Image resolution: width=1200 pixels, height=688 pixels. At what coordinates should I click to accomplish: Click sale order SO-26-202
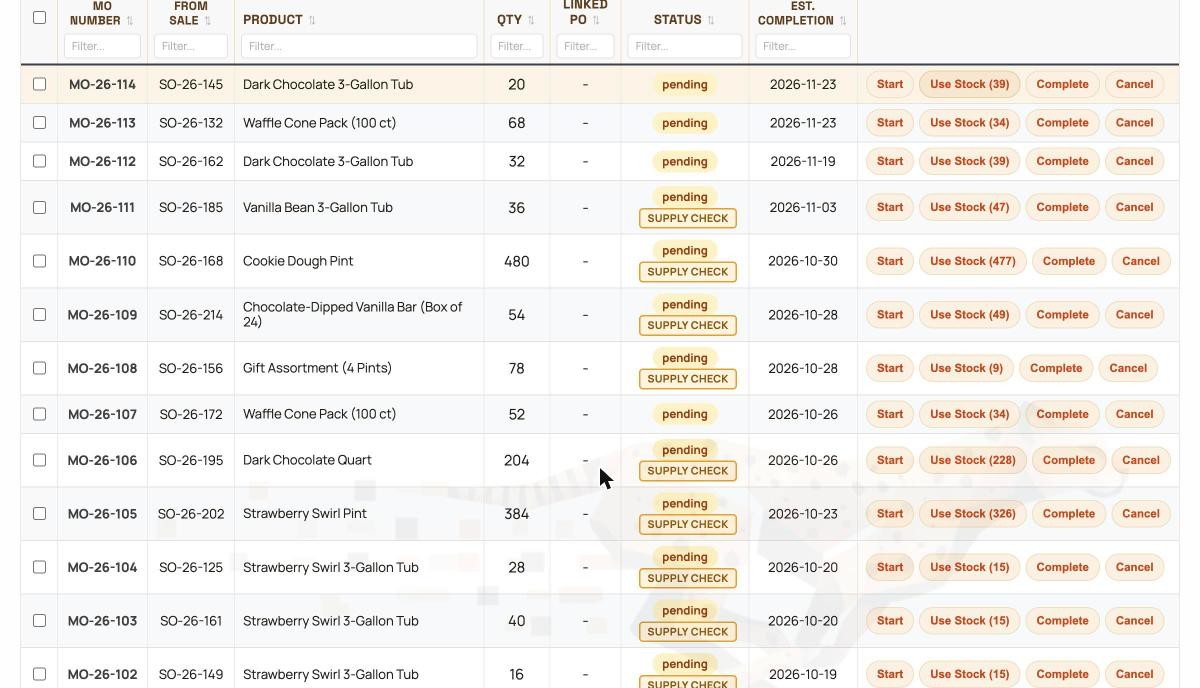tap(191, 513)
